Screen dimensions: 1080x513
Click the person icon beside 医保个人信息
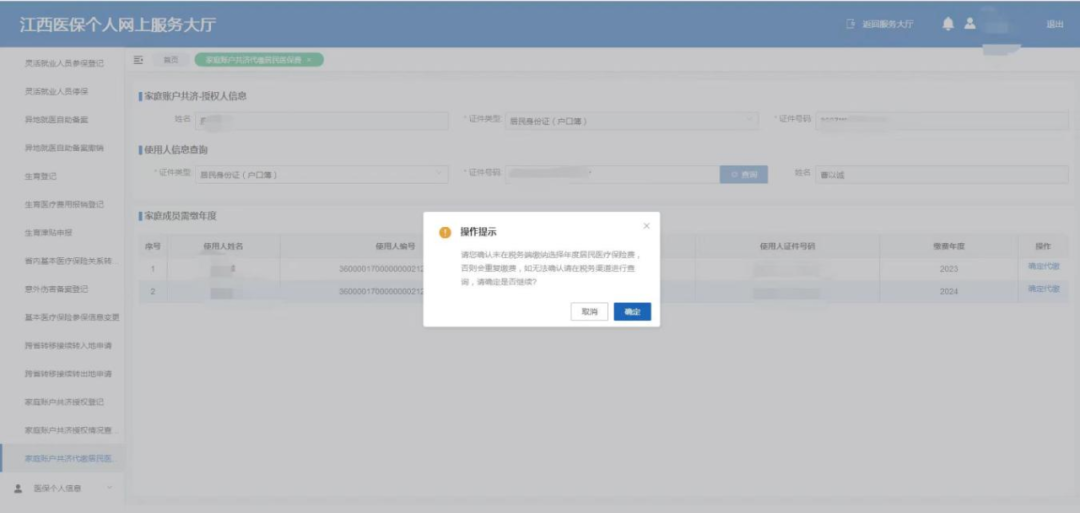(x=17, y=488)
